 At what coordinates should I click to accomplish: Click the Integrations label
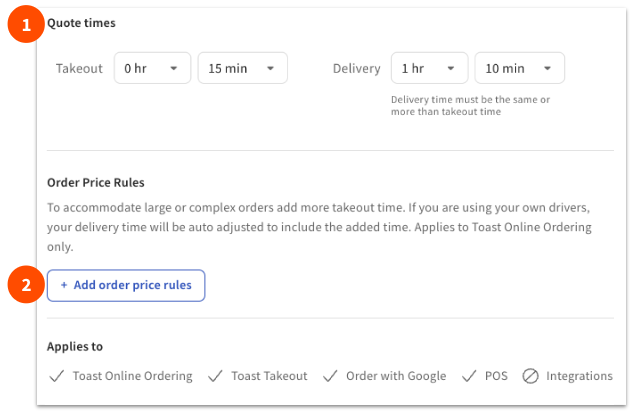[580, 376]
